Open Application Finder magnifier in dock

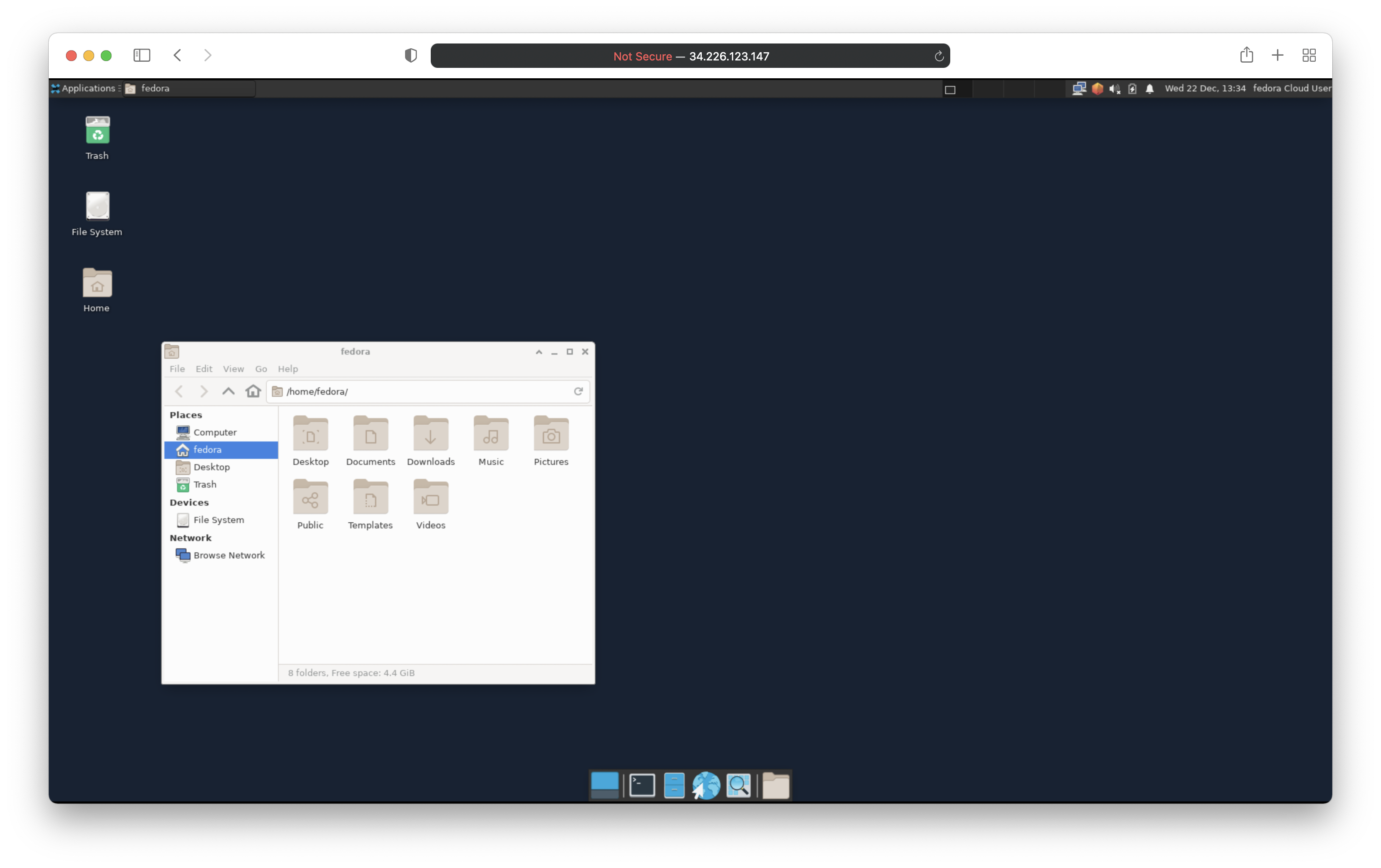[x=738, y=785]
